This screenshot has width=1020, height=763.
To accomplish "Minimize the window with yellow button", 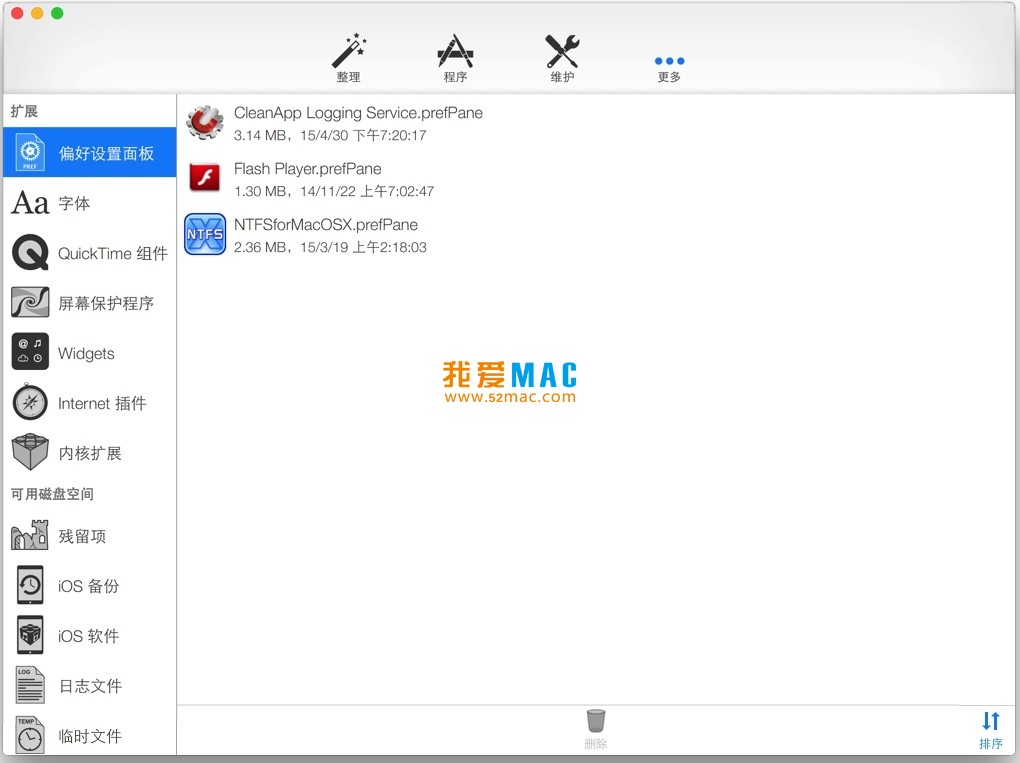I will coord(37,13).
